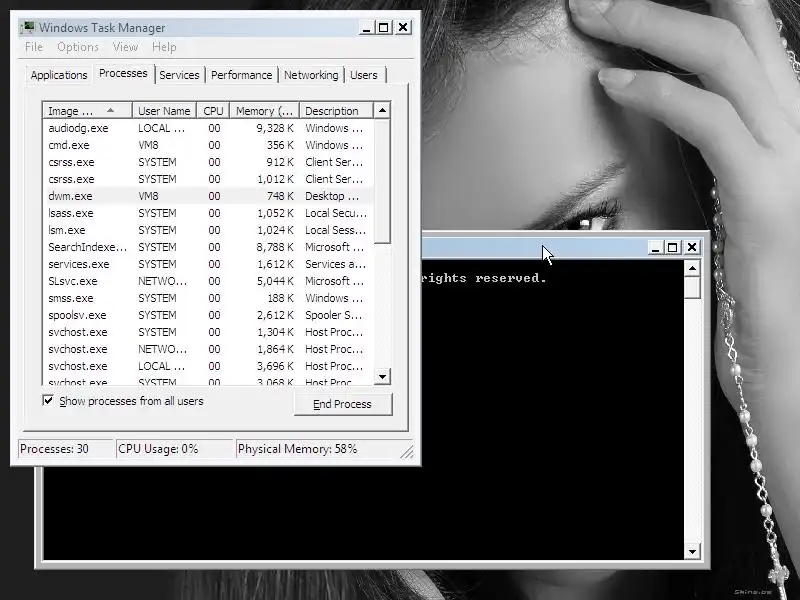Viewport: 800px width, 600px height.
Task: Select the services.exe process
Action: click(x=209, y=264)
